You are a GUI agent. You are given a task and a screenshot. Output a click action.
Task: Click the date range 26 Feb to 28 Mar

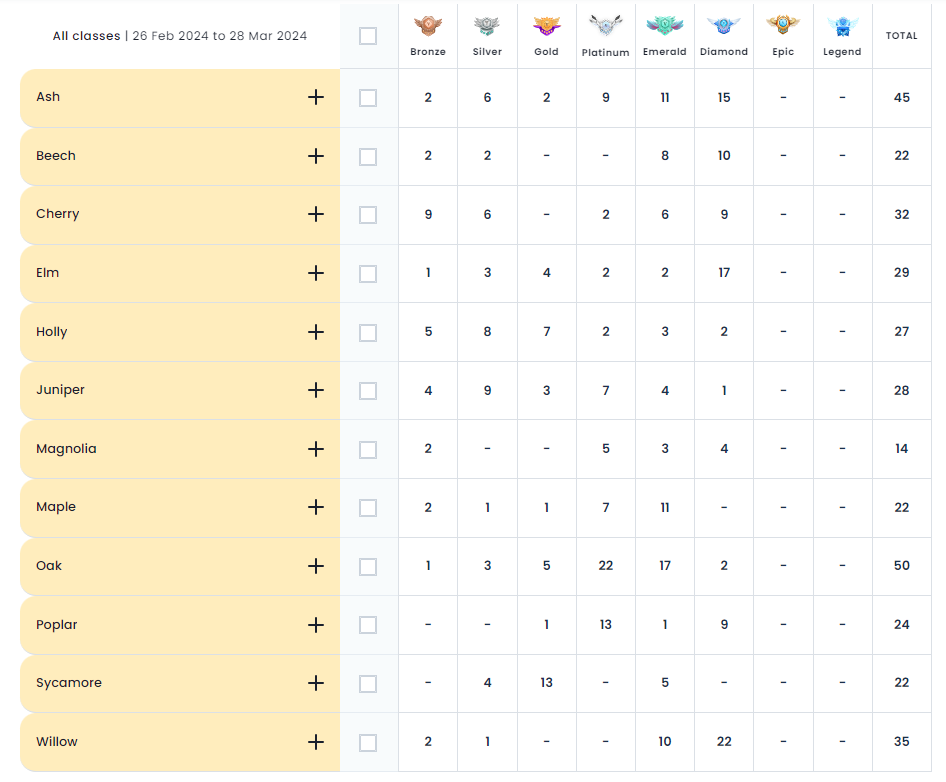[220, 36]
